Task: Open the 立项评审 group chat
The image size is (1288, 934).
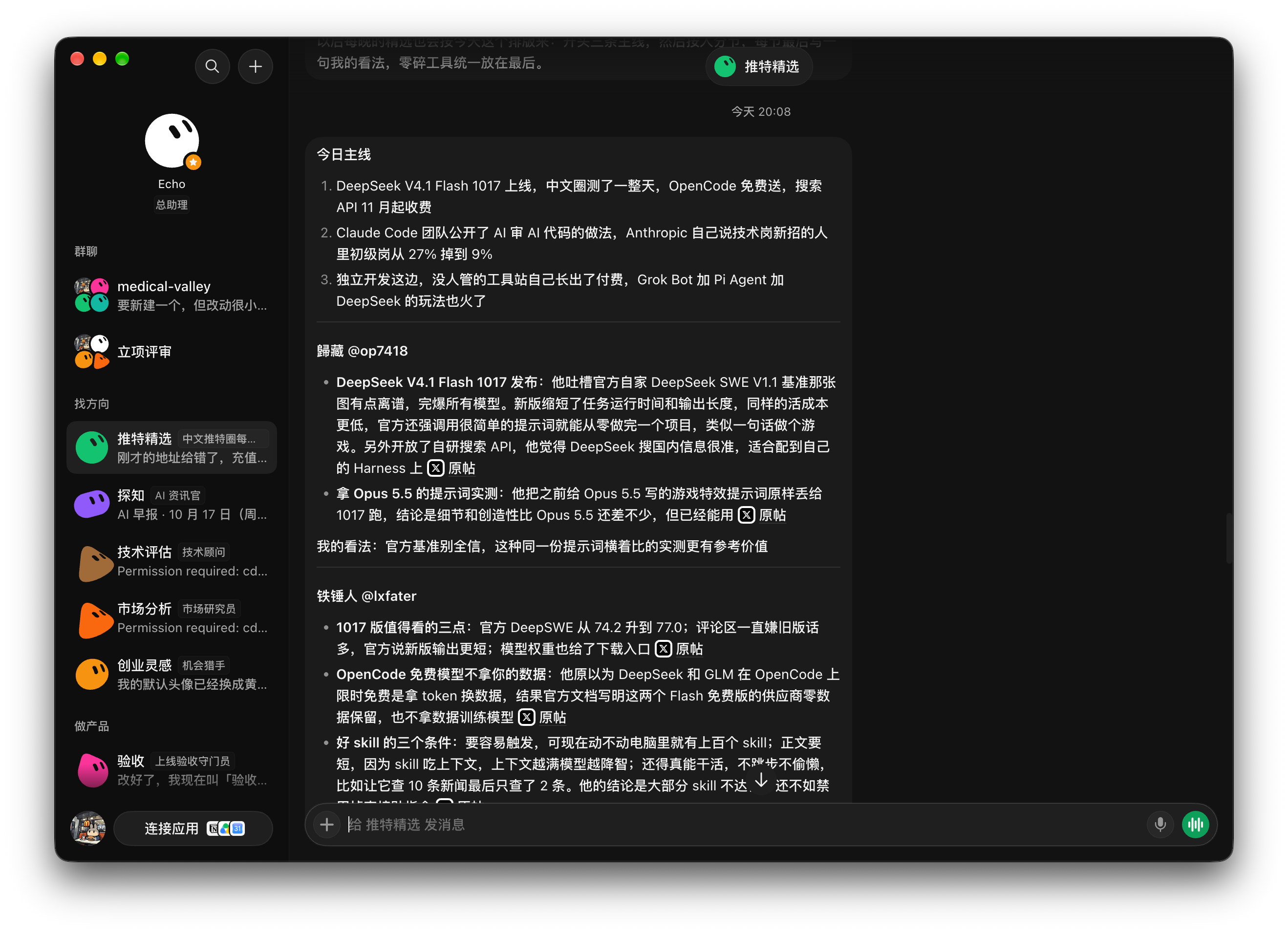Action: [x=172, y=352]
